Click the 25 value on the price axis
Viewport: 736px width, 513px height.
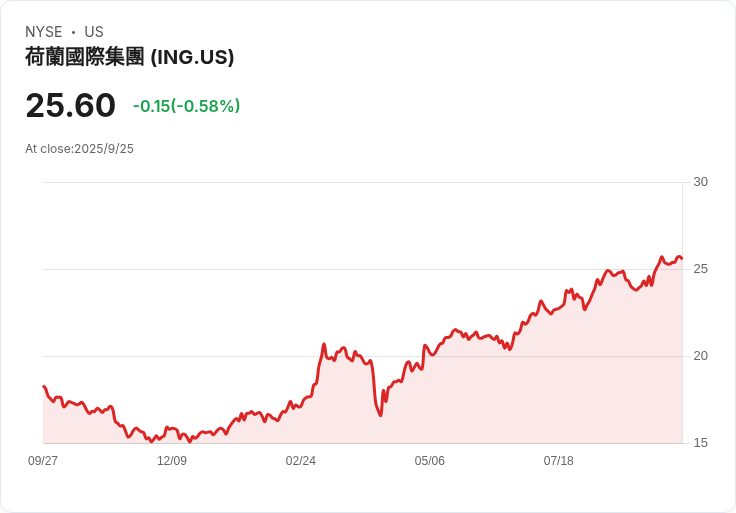pos(700,269)
